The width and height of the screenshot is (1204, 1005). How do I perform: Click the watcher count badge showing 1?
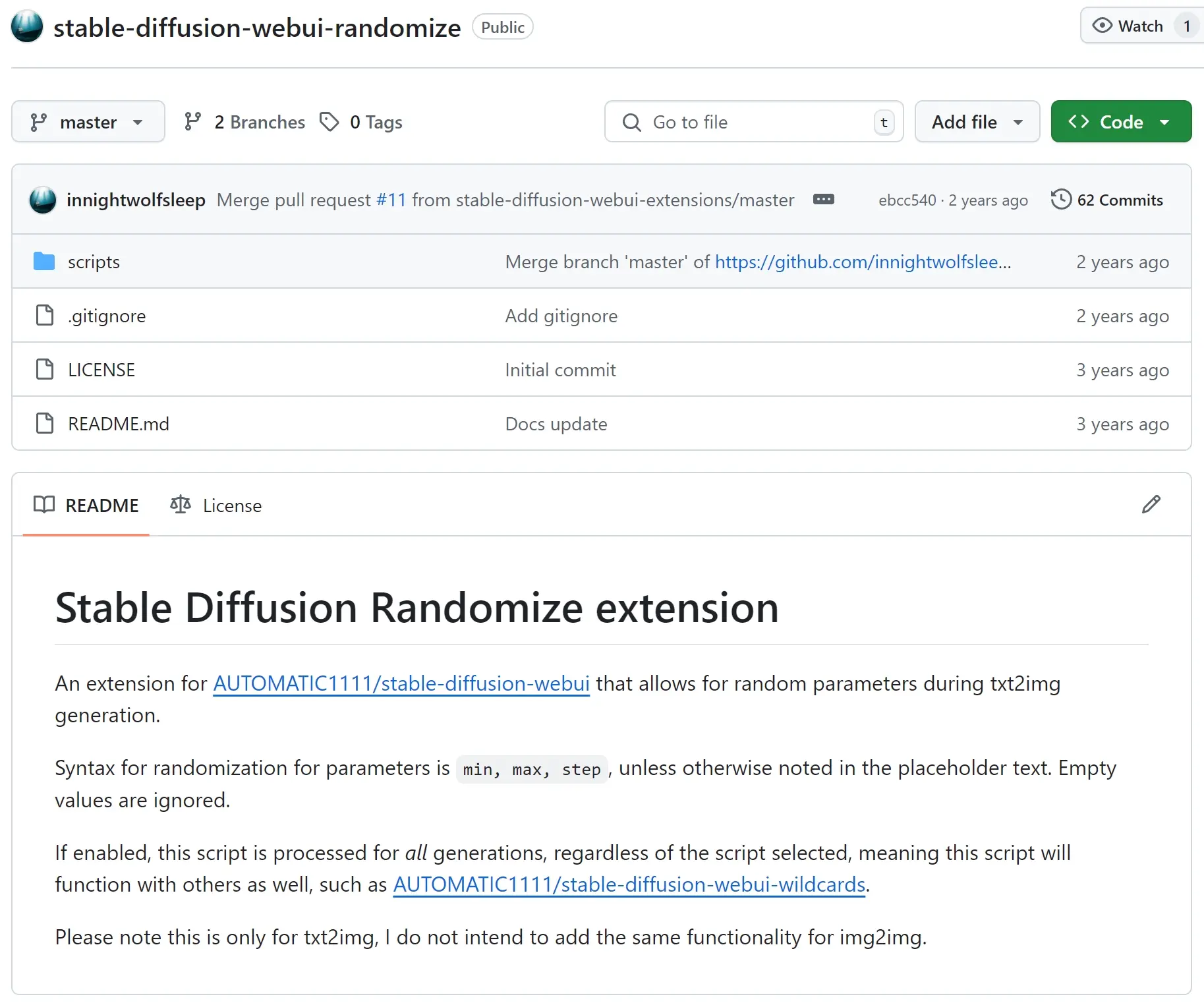tap(1186, 26)
